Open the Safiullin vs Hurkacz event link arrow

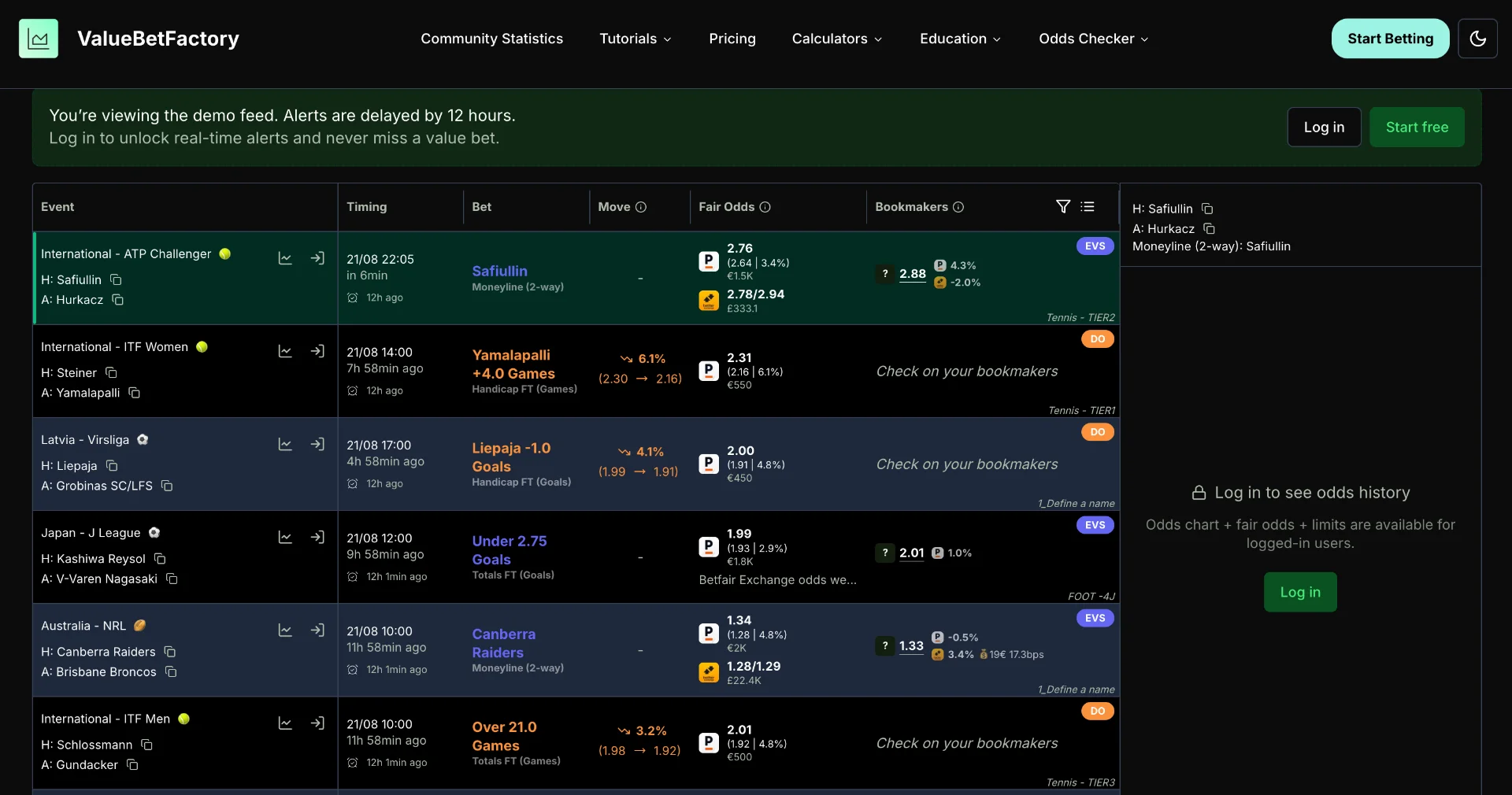point(317,258)
